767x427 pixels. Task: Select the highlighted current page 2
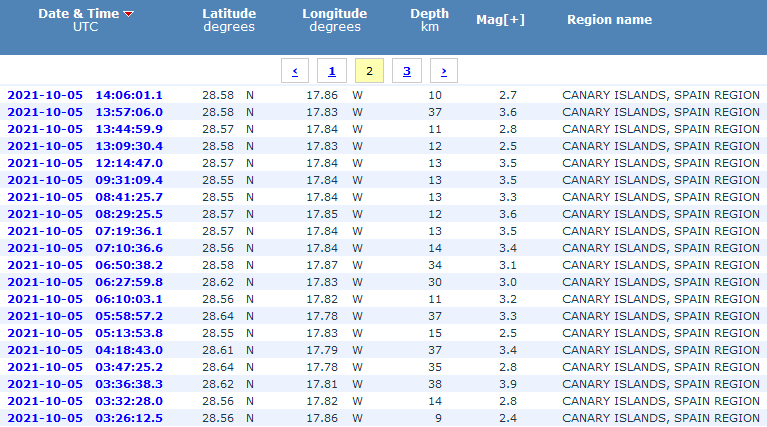(369, 71)
